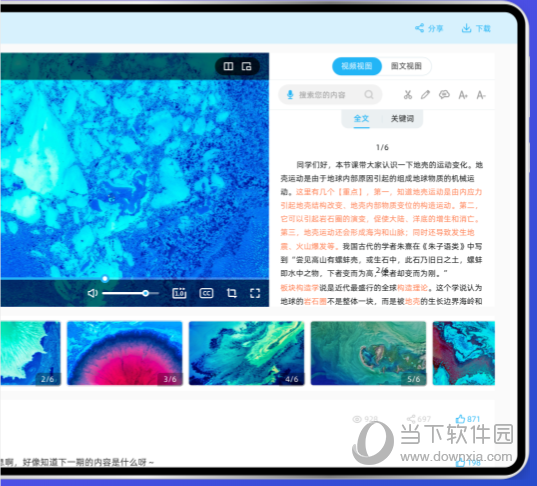Open the 全文 tab

(x=361, y=119)
